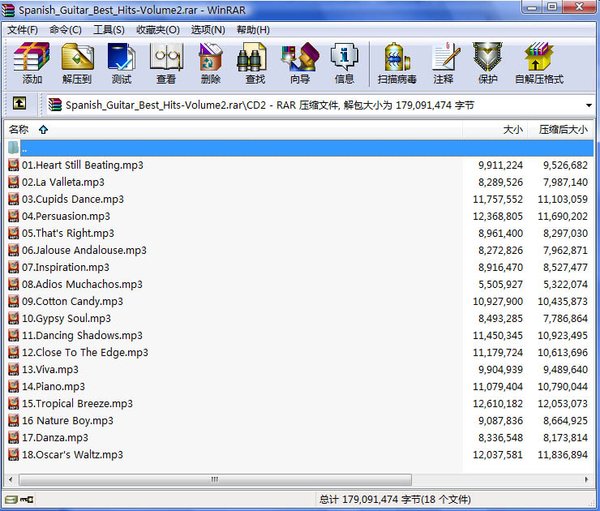Image resolution: width=600 pixels, height=511 pixels.
Task: Go up one folder level with arrow button
Action: [x=20, y=103]
